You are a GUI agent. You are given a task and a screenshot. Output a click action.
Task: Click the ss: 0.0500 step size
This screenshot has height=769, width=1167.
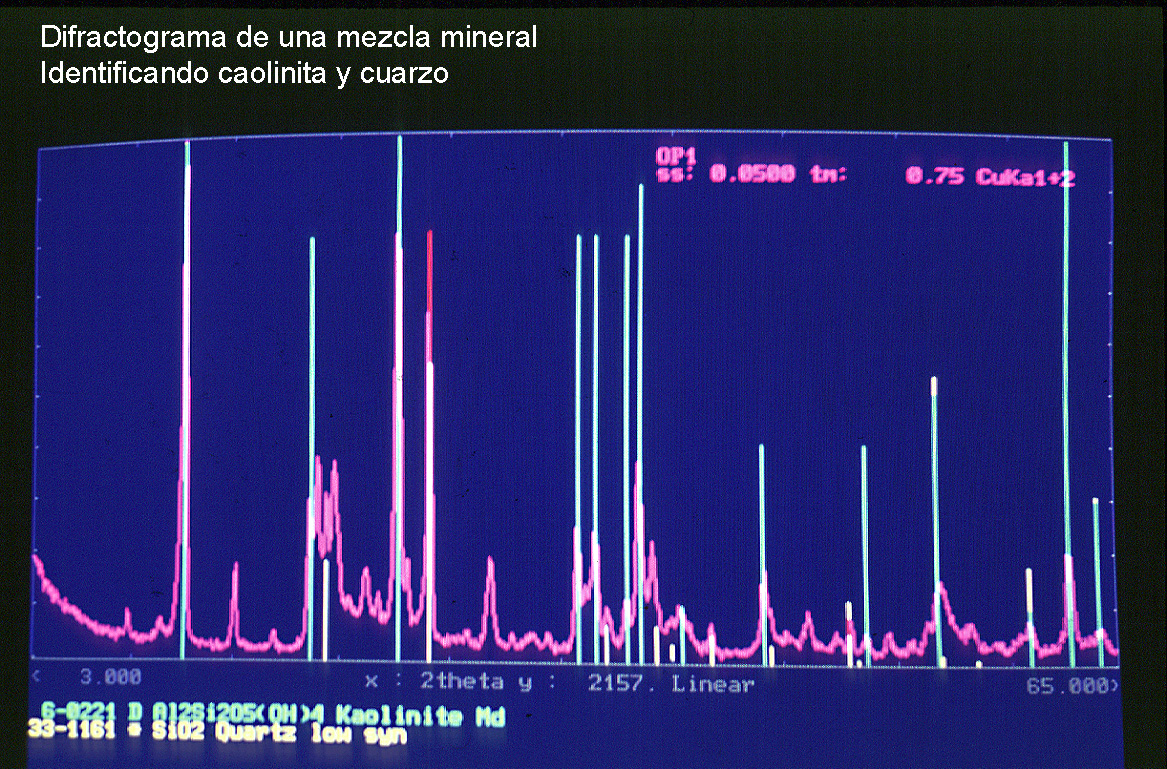725,174
